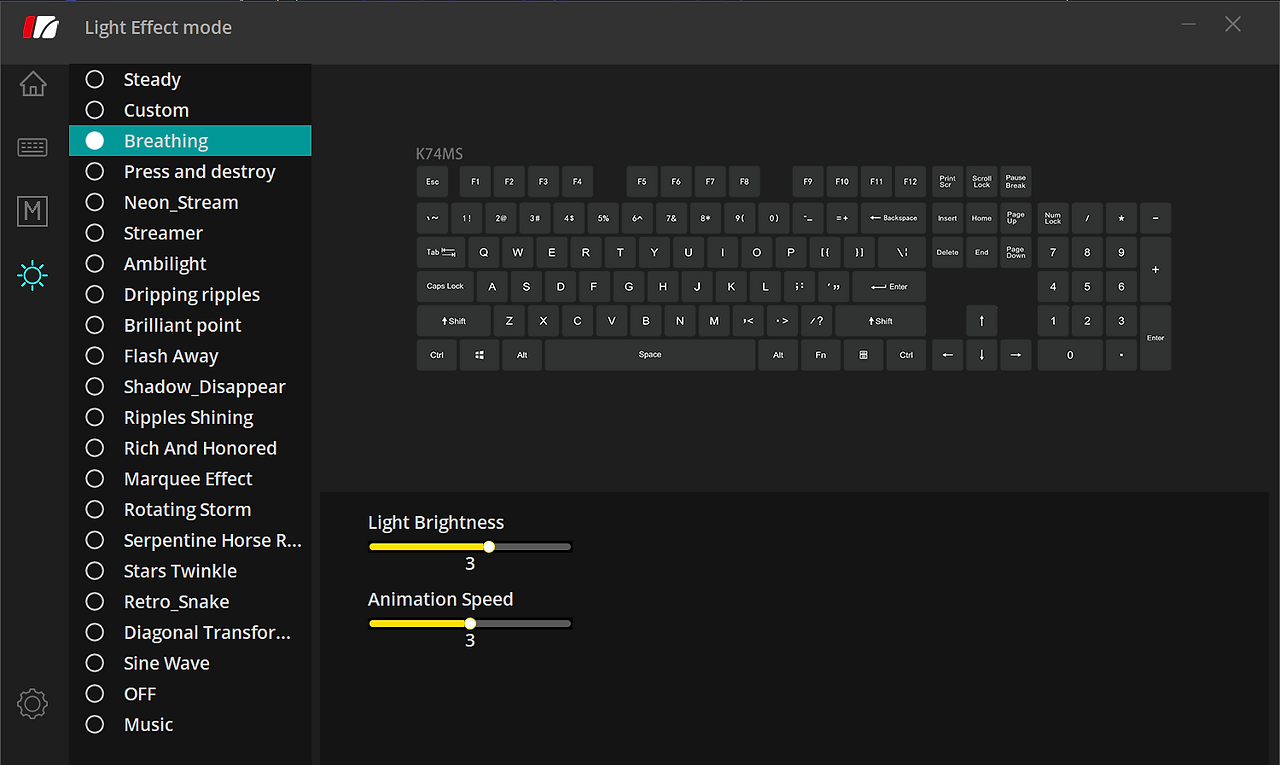Select the Diagonal Transfor... effect
Screen dimensions: 1280x765
pos(190,633)
